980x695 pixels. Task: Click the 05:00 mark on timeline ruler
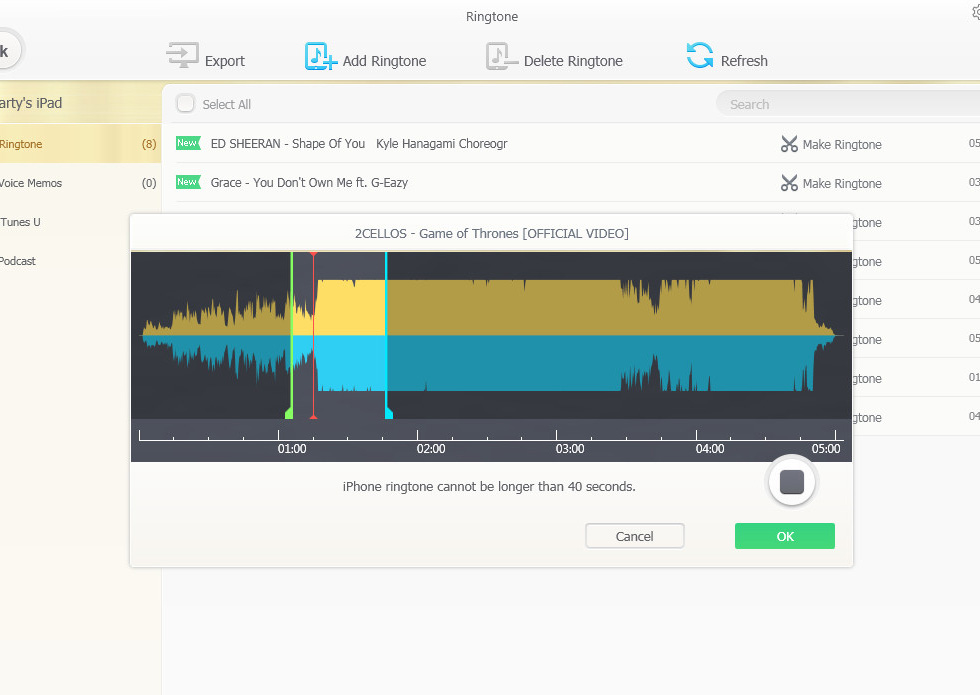coord(826,449)
